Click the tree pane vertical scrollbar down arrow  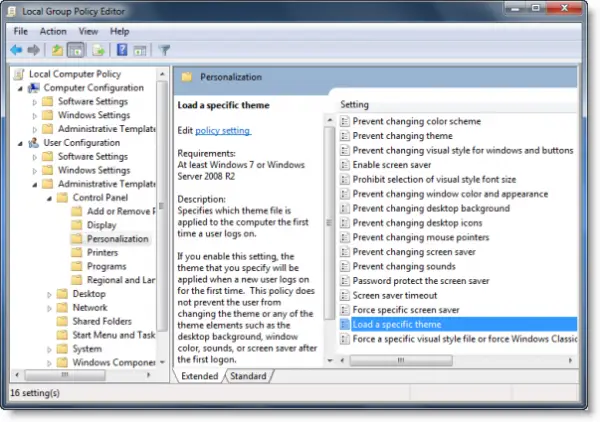(163, 362)
